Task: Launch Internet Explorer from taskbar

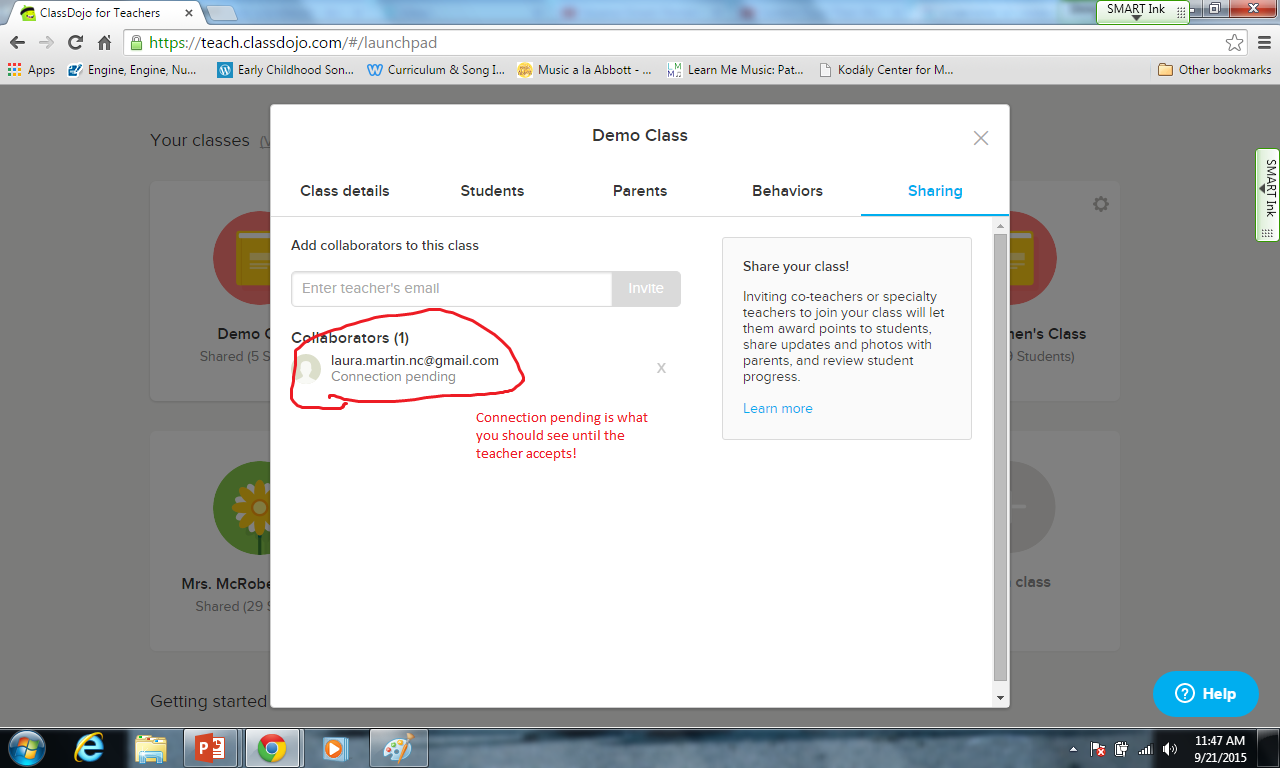Action: click(90, 748)
